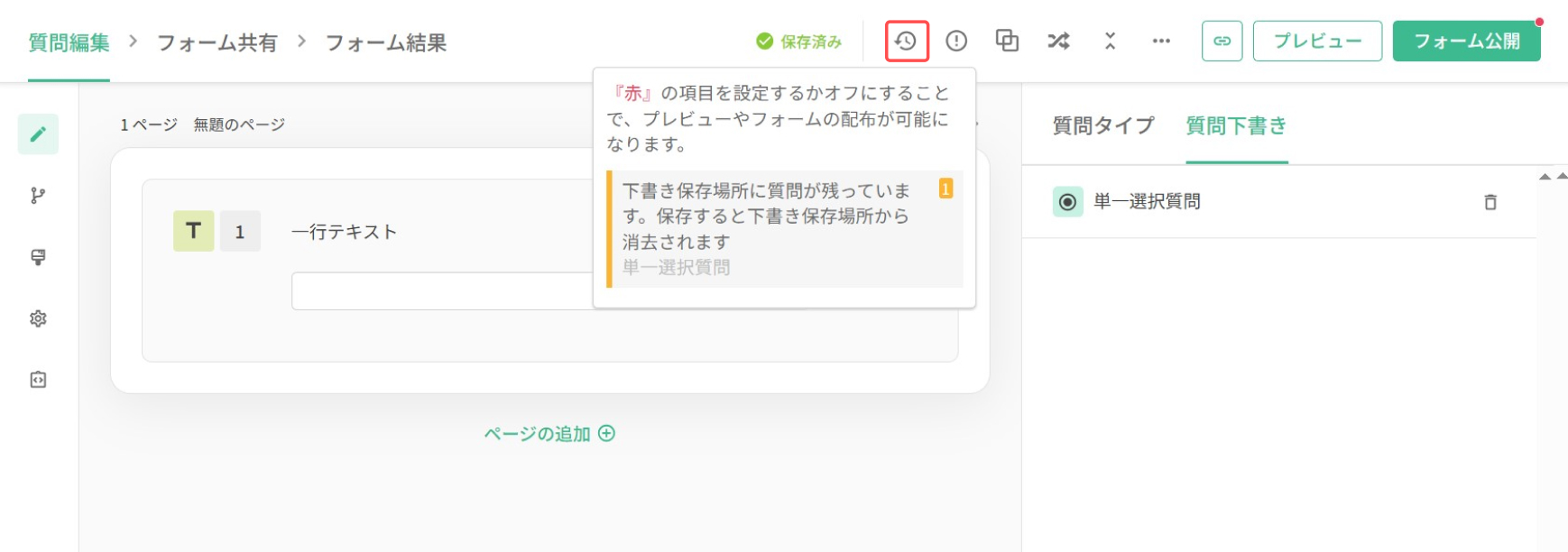Click the フォーム公開 button
Viewport: 1568px width, 552px height.
1467,41
